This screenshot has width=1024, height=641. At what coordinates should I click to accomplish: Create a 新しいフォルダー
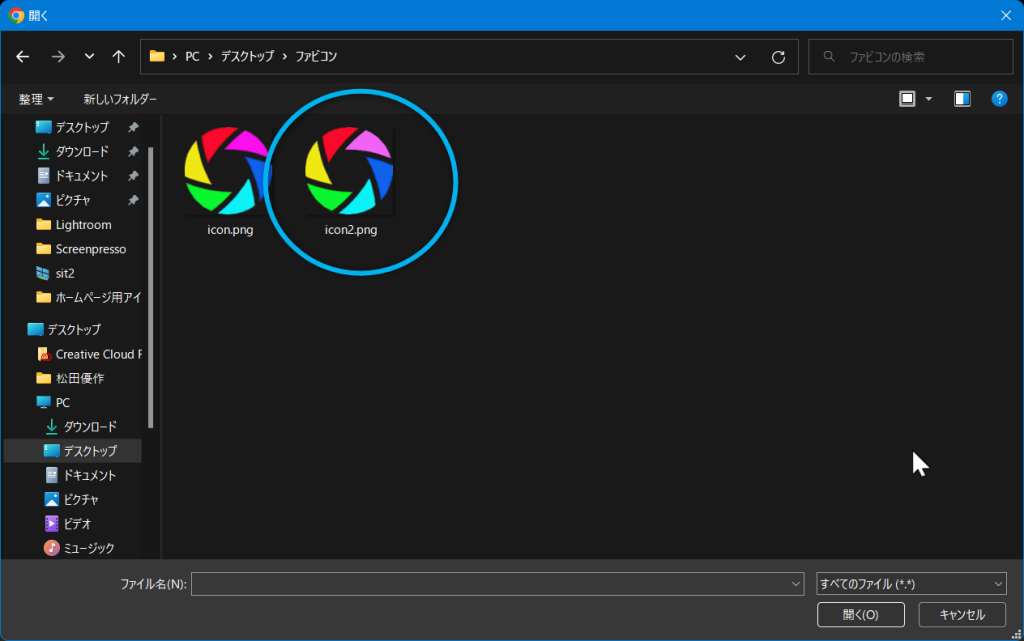pos(120,99)
